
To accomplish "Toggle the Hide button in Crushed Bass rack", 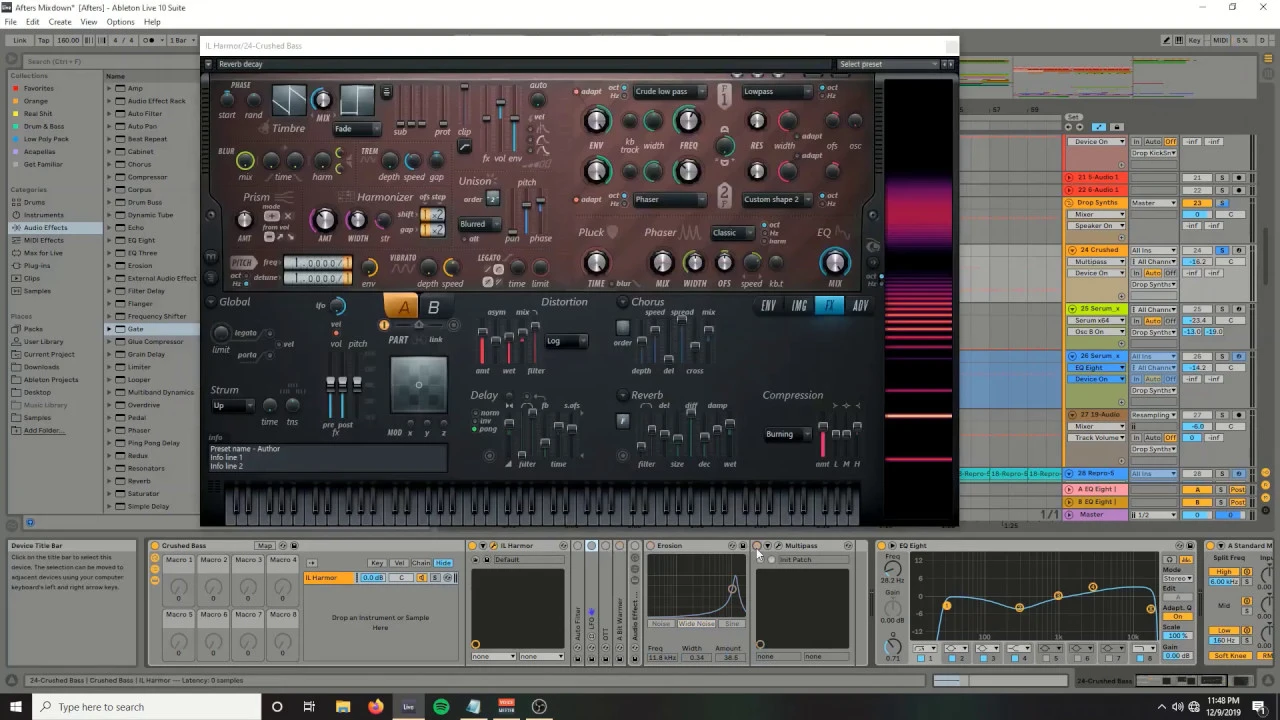I will click(443, 563).
